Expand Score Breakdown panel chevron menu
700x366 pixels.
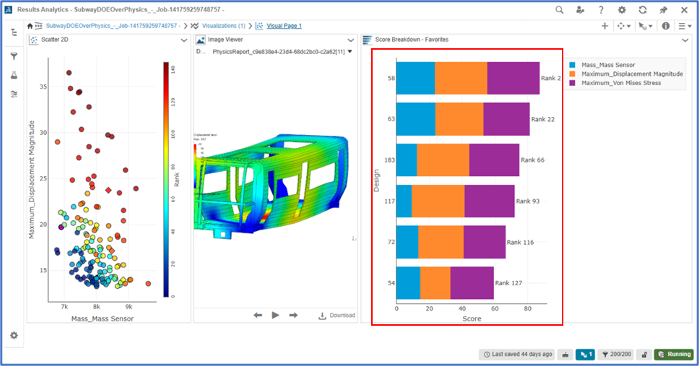685,40
